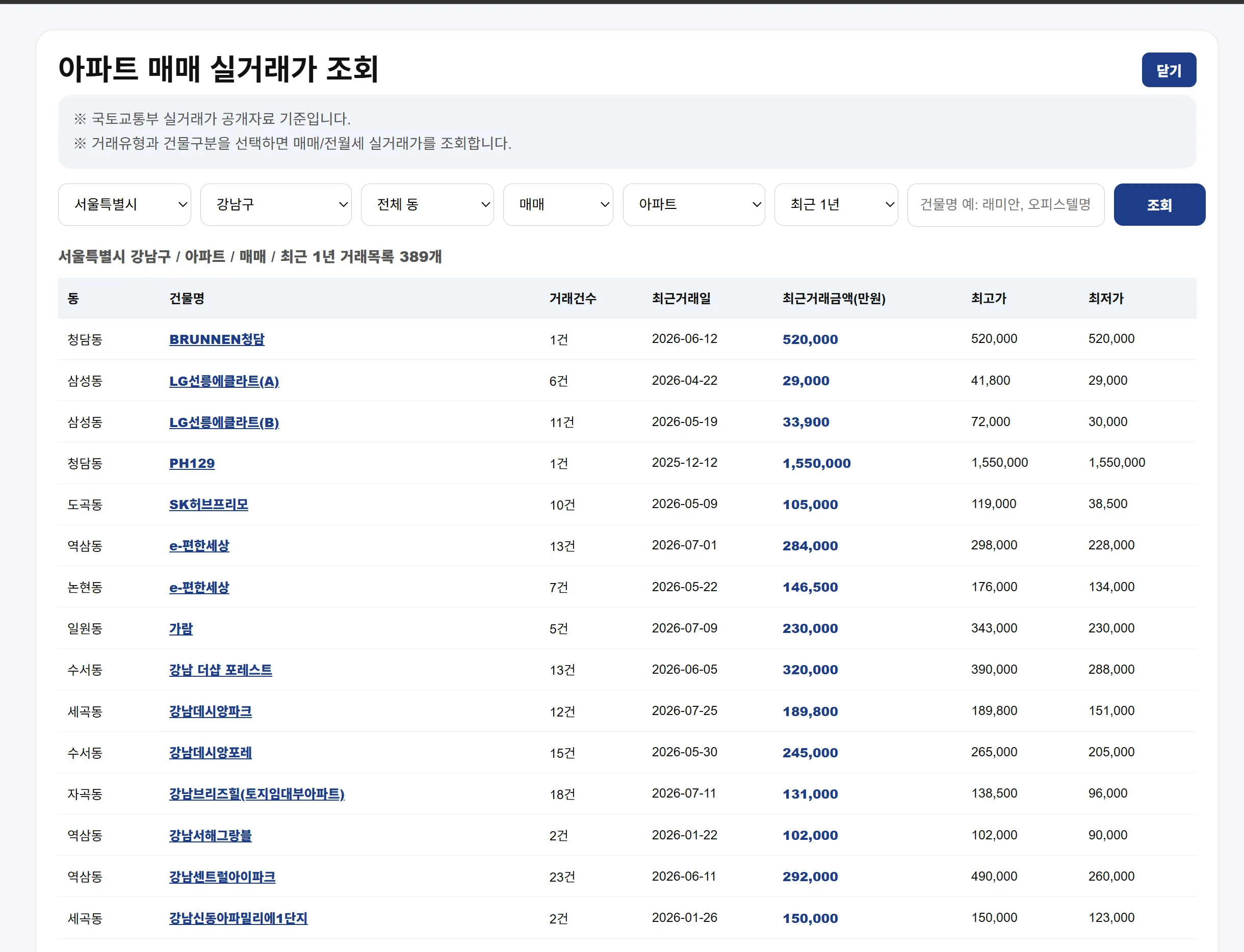Open the 최근 1년 period dropdown

tap(836, 204)
